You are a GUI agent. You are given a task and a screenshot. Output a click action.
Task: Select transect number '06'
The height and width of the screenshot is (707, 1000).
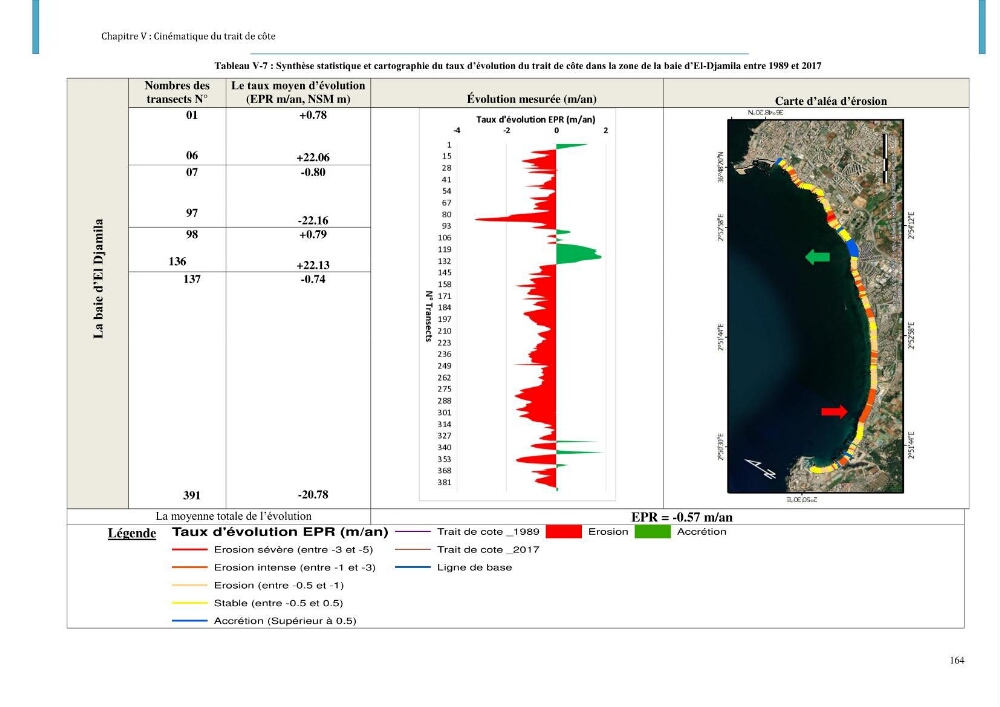click(192, 156)
